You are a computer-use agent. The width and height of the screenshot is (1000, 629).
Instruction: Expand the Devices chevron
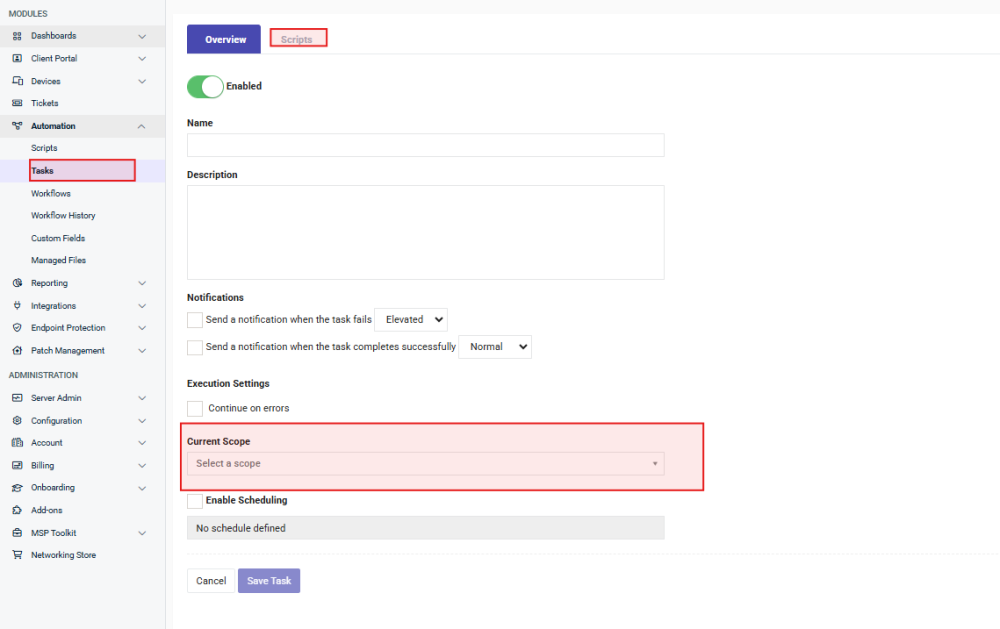click(142, 82)
